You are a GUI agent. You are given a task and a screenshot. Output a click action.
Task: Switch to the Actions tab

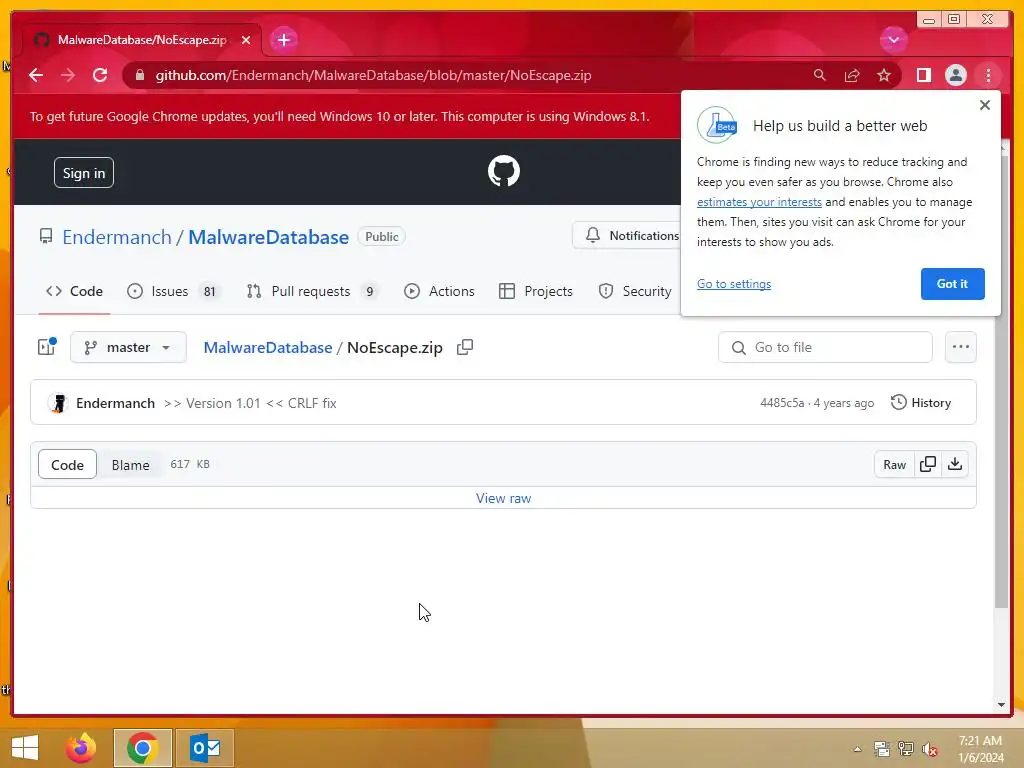click(439, 291)
